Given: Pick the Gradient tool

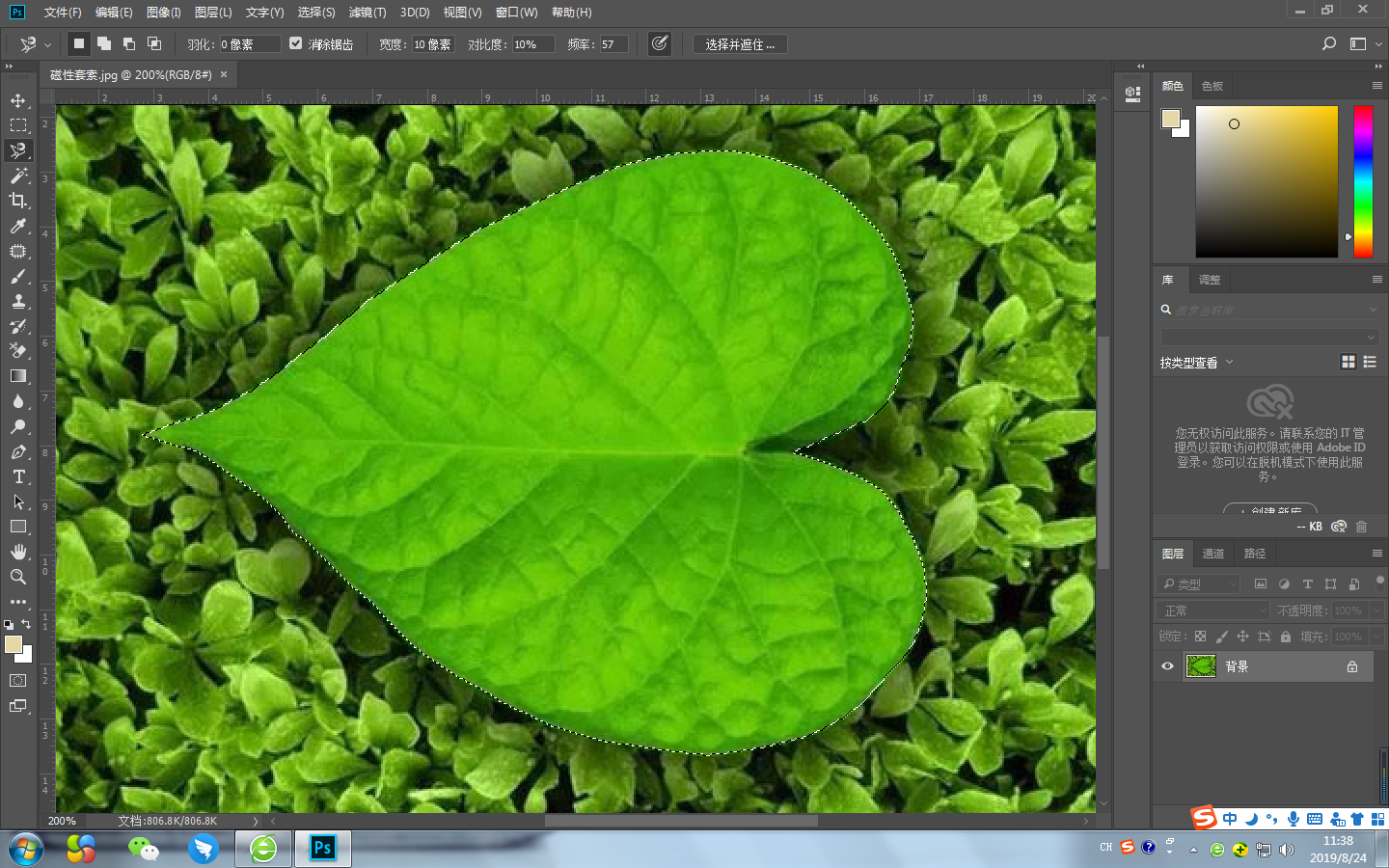Looking at the screenshot, I should click(x=20, y=376).
